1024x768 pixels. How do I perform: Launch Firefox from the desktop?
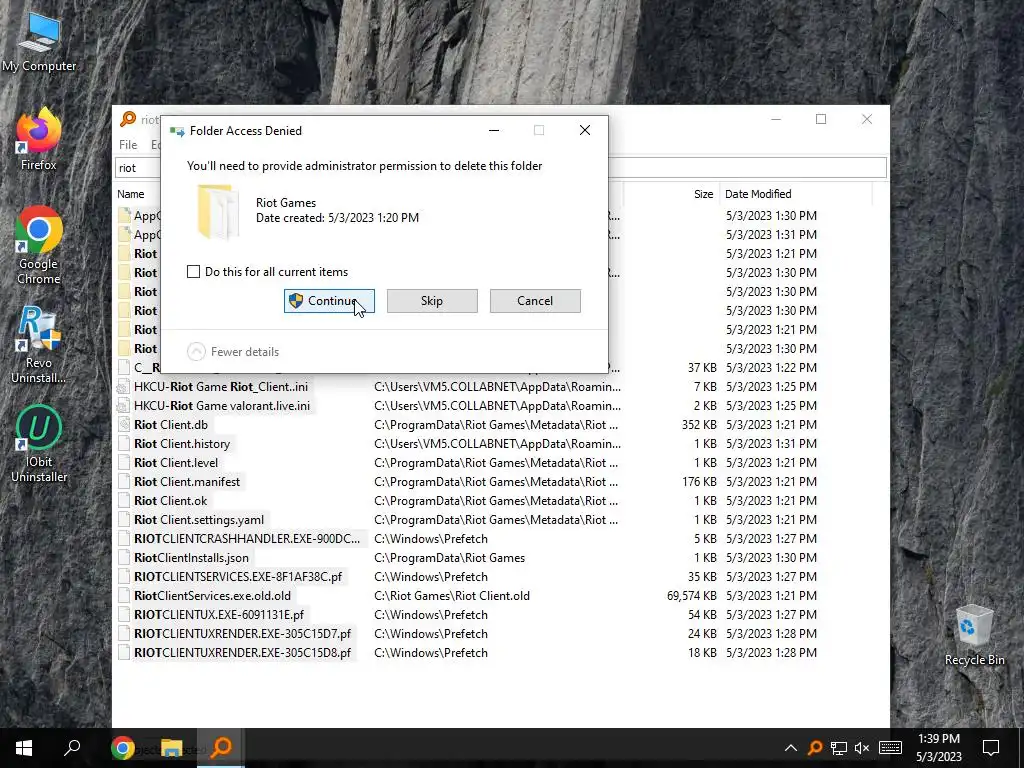[x=39, y=139]
